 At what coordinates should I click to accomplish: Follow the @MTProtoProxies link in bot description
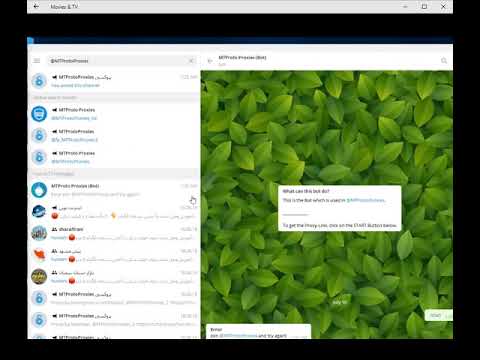[x=365, y=200]
